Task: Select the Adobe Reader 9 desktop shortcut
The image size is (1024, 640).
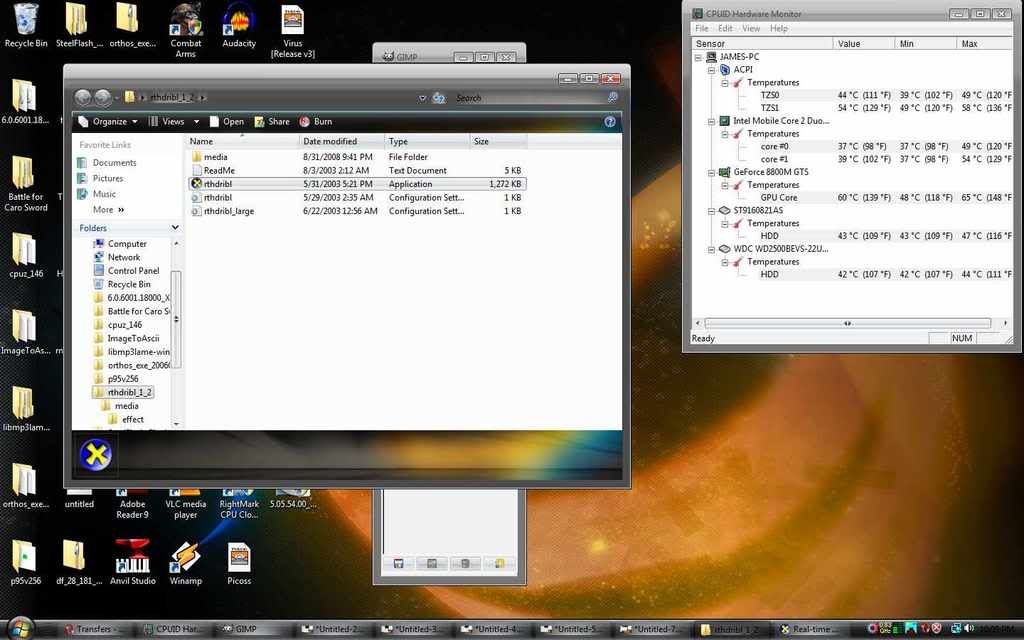Action: point(133,505)
